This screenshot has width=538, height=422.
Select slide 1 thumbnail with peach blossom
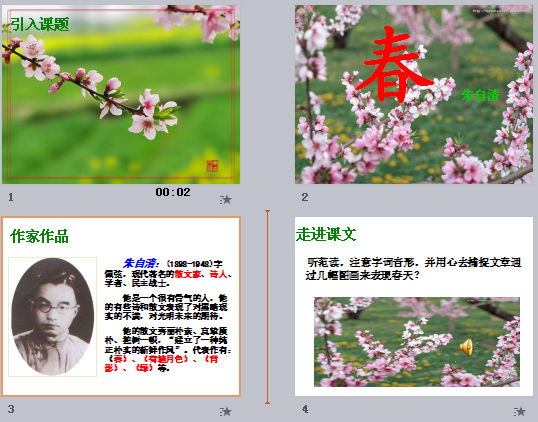pos(121,94)
